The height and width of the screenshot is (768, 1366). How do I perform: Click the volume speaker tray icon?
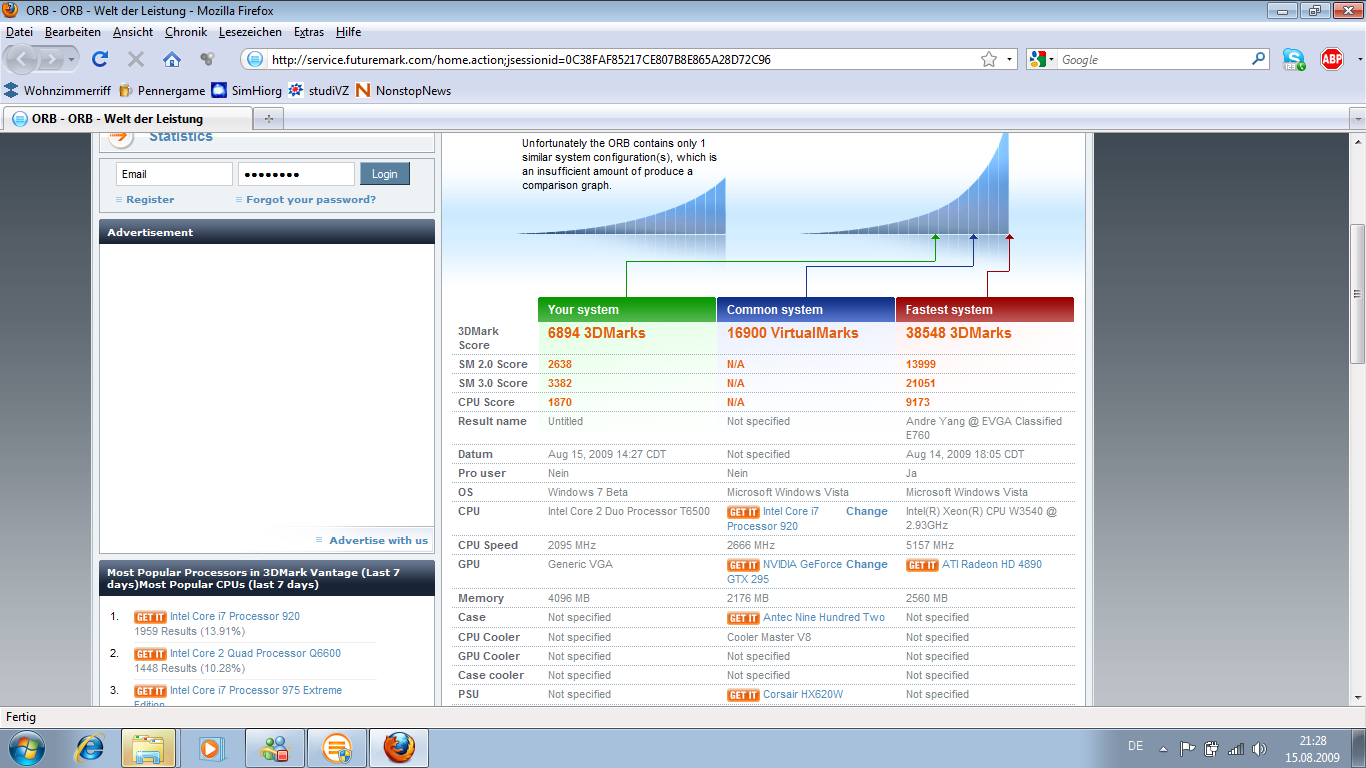tap(1259, 748)
